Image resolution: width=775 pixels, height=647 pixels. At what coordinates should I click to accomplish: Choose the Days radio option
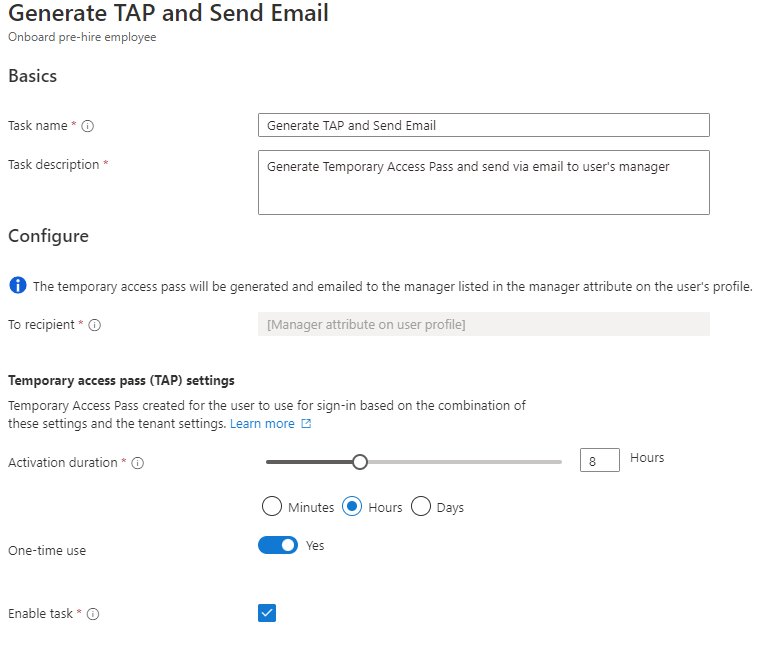[420, 506]
